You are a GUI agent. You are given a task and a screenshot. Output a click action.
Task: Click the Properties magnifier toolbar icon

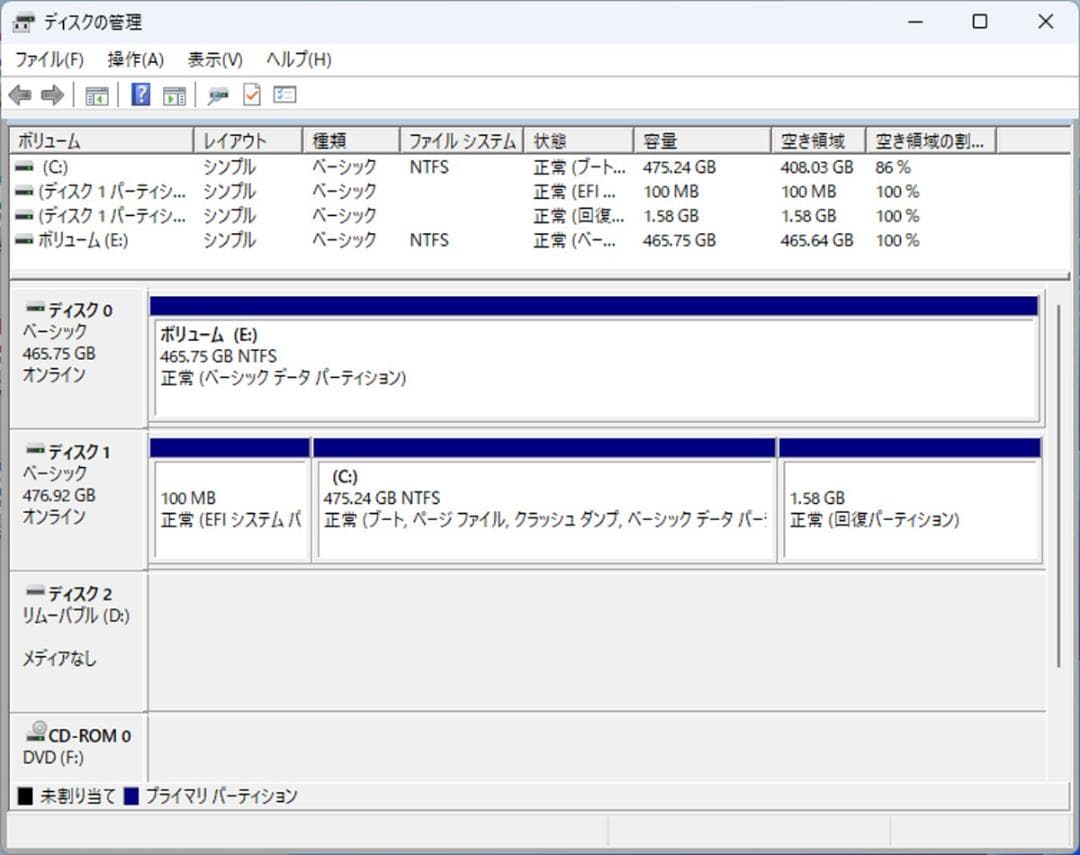pos(216,95)
